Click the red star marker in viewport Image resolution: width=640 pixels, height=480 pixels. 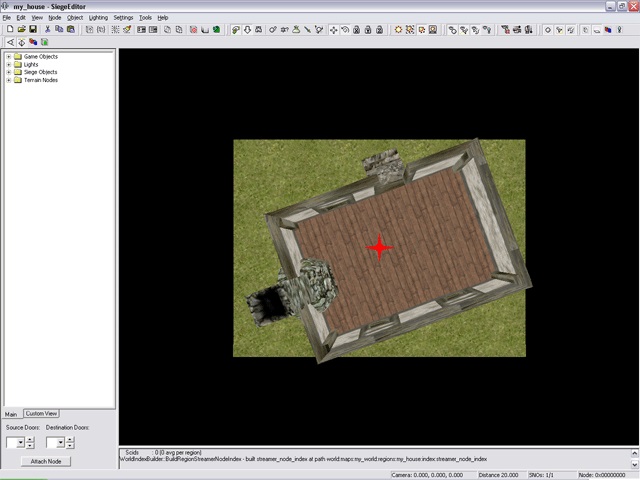(x=379, y=248)
